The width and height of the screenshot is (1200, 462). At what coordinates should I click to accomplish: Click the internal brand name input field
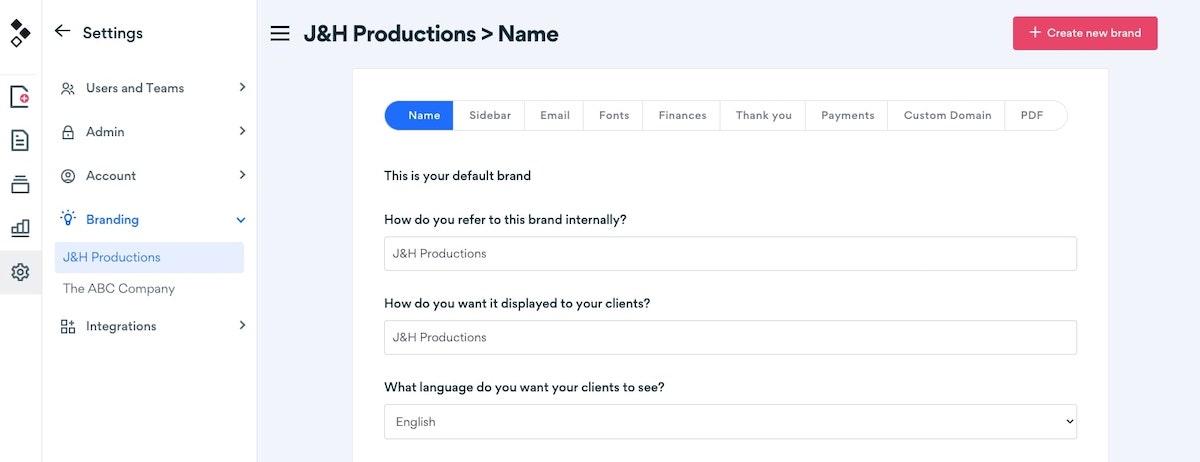[730, 254]
